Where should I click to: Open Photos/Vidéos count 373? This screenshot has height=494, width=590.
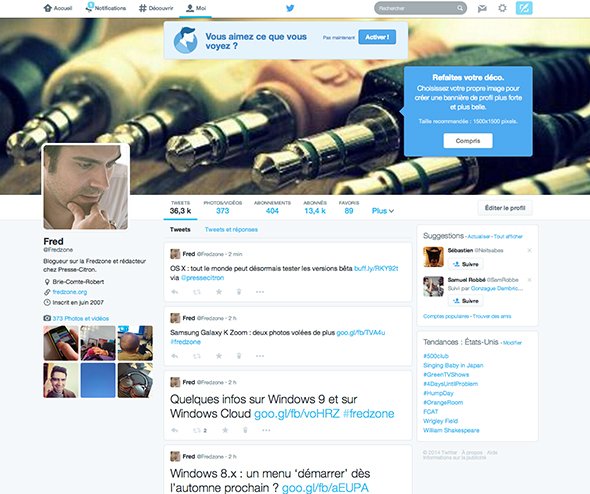(x=222, y=208)
